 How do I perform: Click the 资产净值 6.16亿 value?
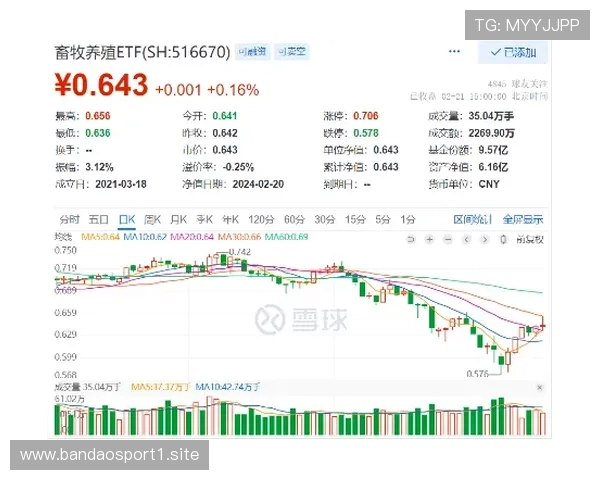tap(493, 167)
